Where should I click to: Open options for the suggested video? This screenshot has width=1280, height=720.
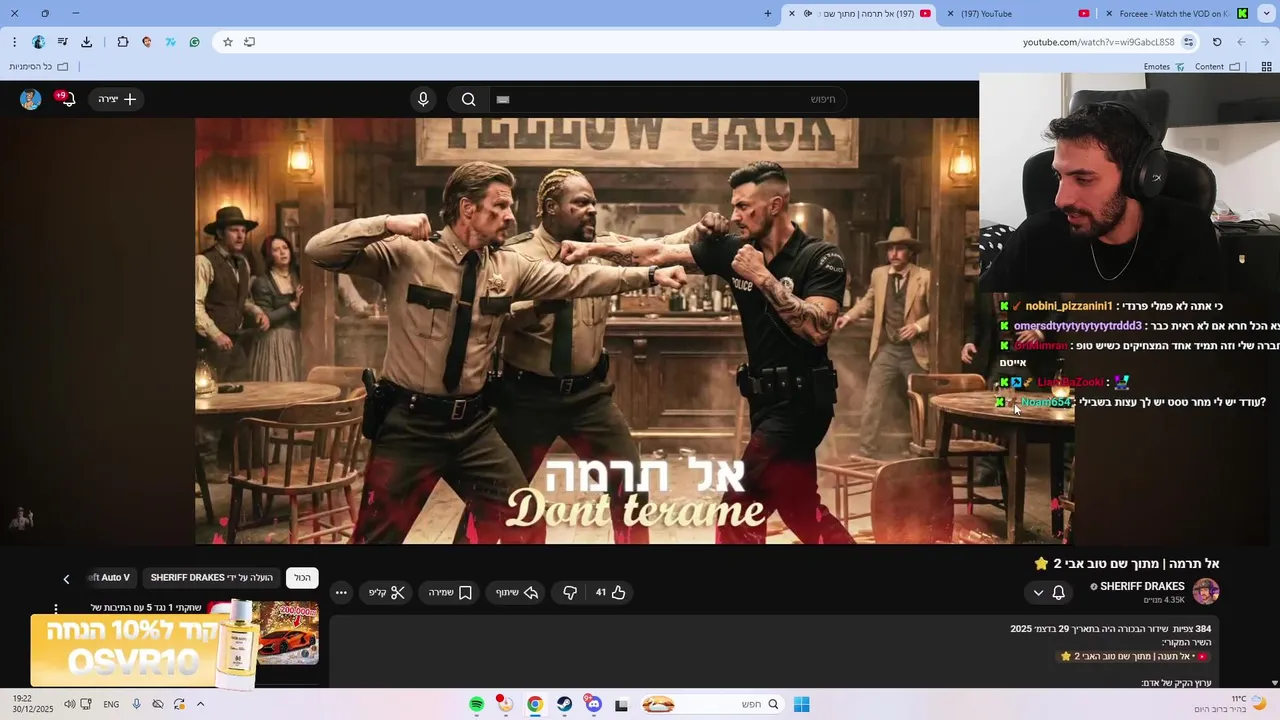pyautogui.click(x=56, y=608)
